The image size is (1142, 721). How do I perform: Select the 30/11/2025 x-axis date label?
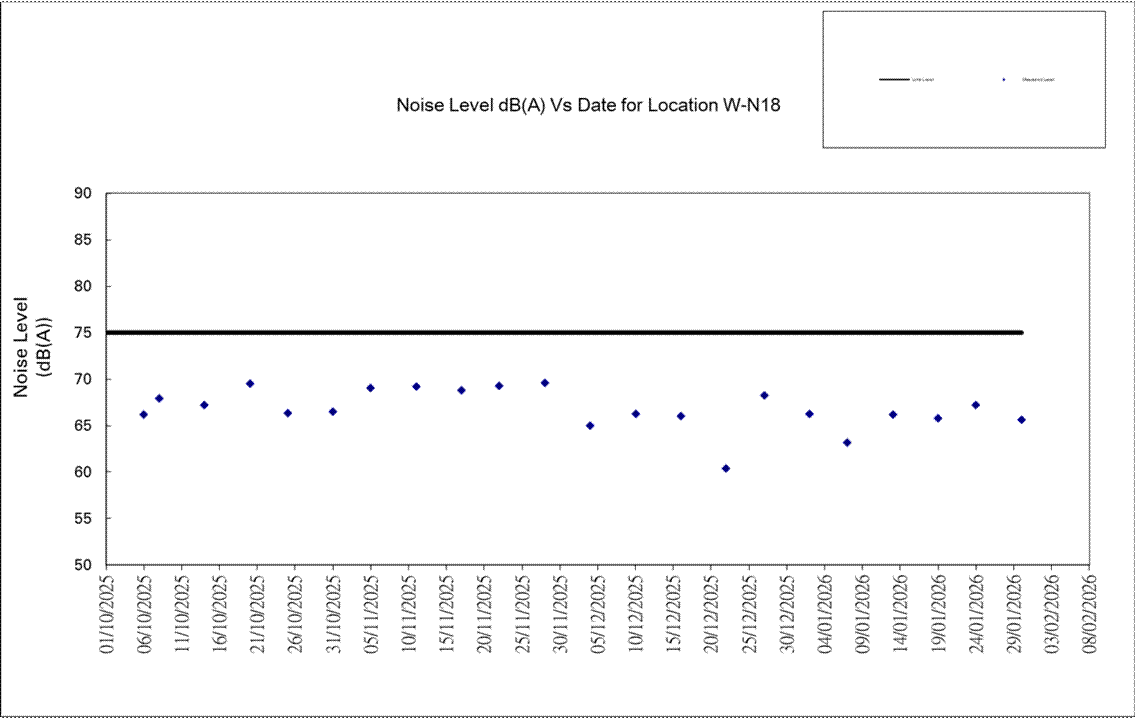click(x=560, y=612)
